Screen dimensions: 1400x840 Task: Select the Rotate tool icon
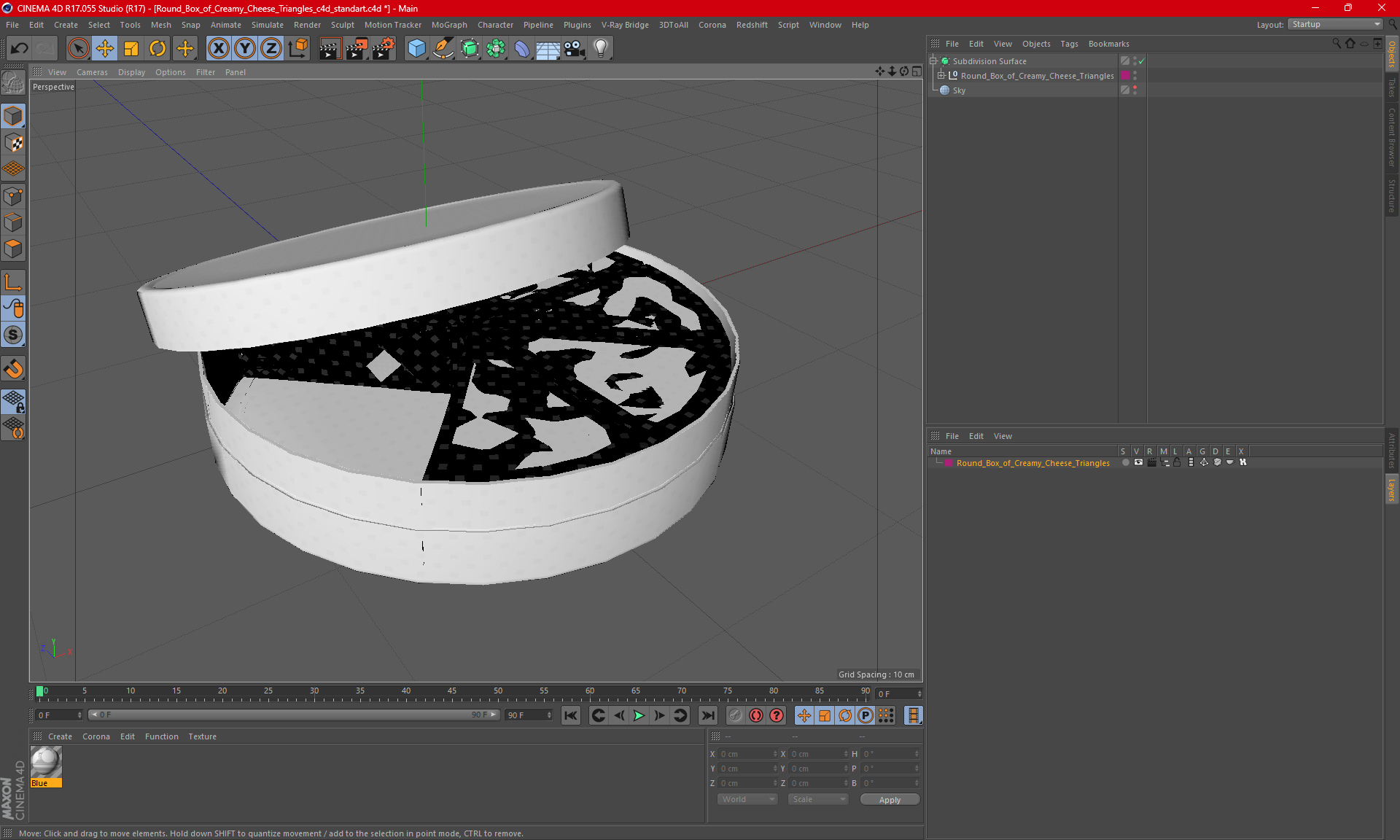click(157, 49)
